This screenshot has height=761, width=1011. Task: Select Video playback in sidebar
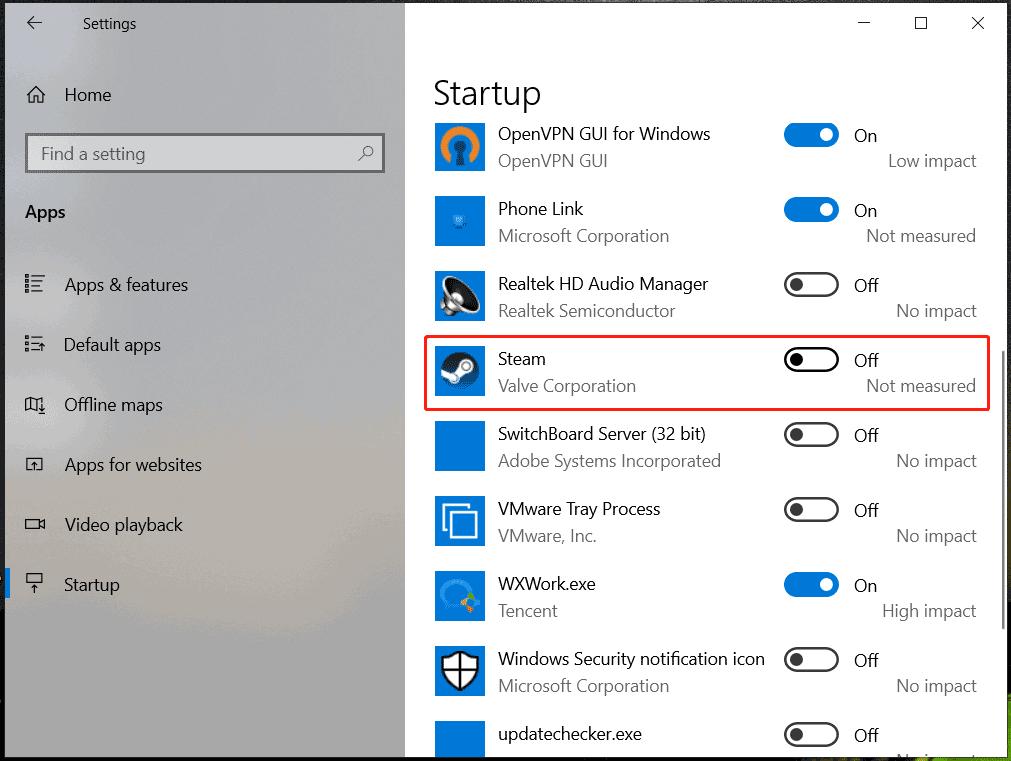(123, 525)
